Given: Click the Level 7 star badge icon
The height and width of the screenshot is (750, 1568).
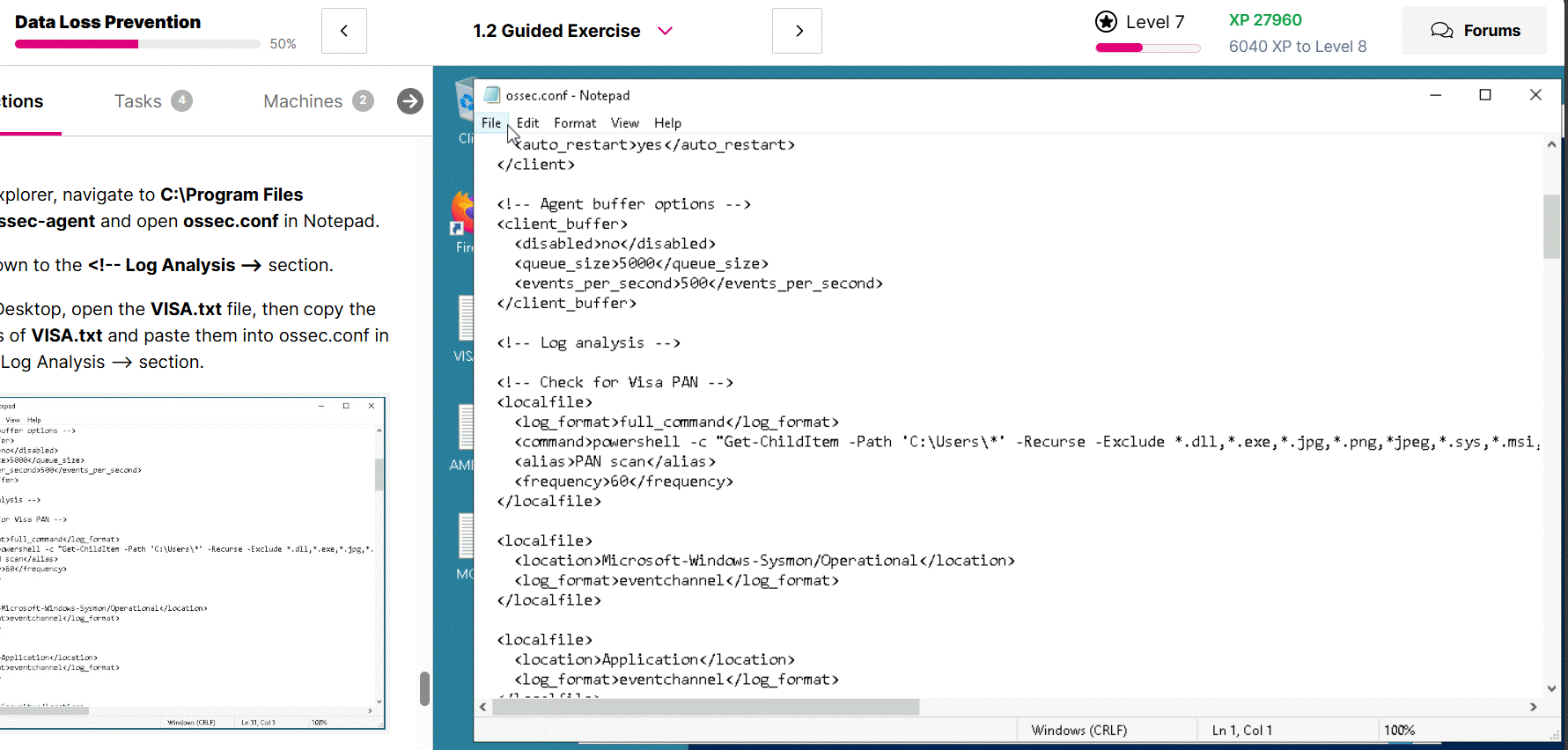Looking at the screenshot, I should pyautogui.click(x=1106, y=22).
